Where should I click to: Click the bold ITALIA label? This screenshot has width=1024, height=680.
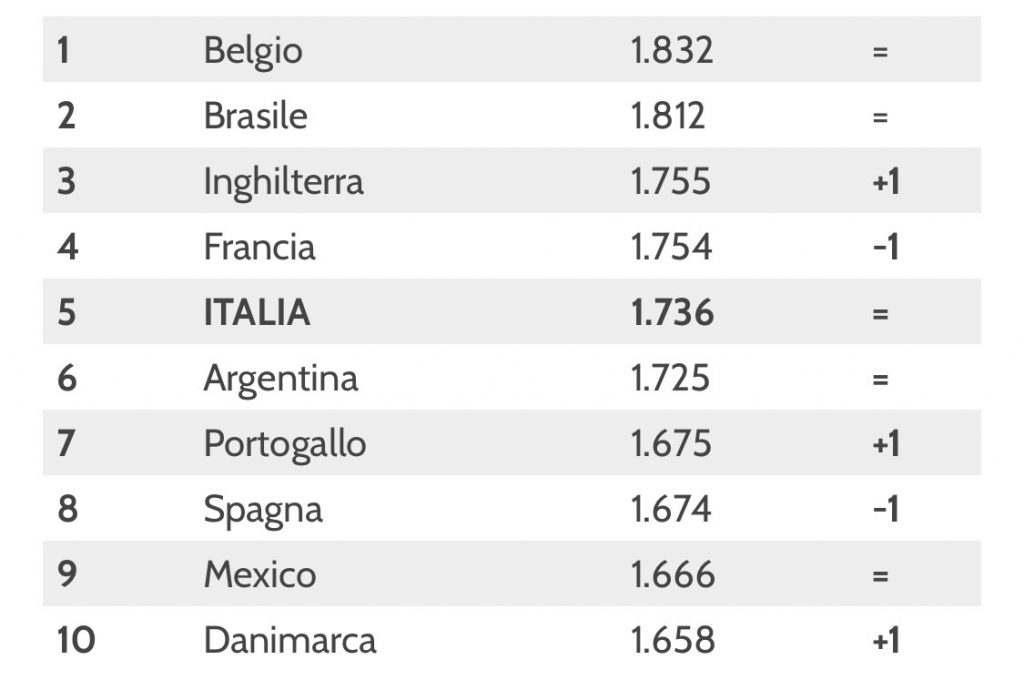pyautogui.click(x=257, y=312)
